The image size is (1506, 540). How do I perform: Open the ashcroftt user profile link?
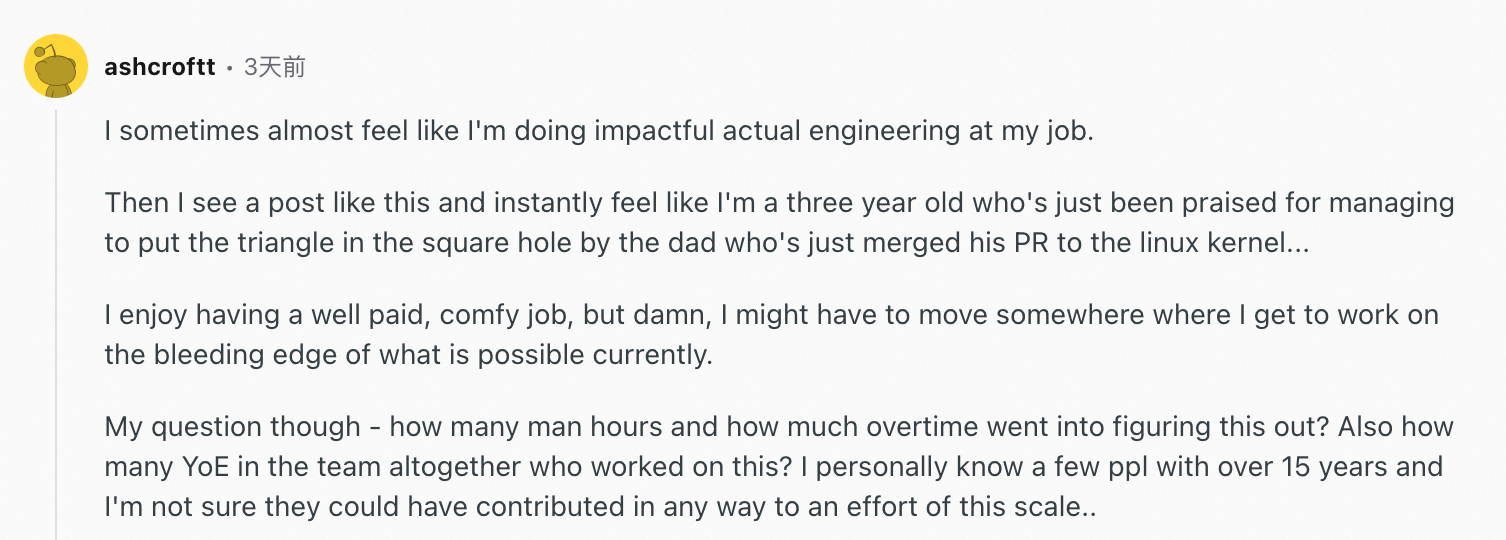pos(159,67)
